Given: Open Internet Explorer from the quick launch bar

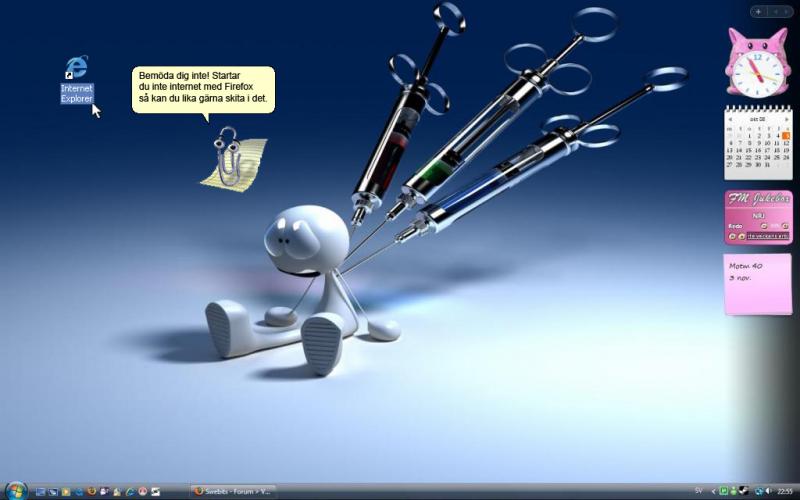Looking at the screenshot, I should tap(130, 492).
